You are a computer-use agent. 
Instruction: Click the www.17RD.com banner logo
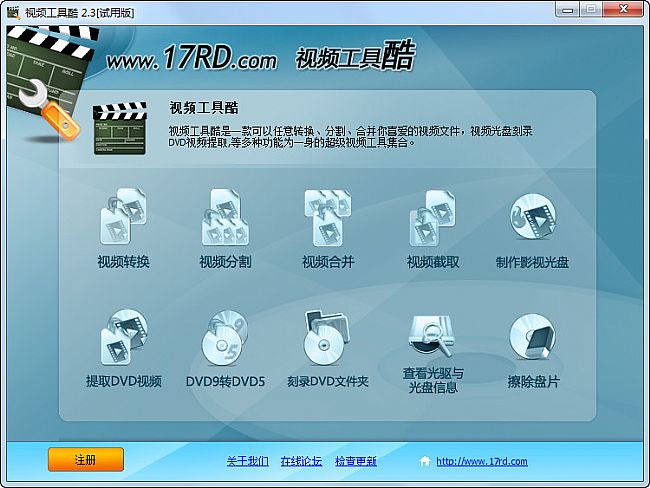tap(191, 58)
